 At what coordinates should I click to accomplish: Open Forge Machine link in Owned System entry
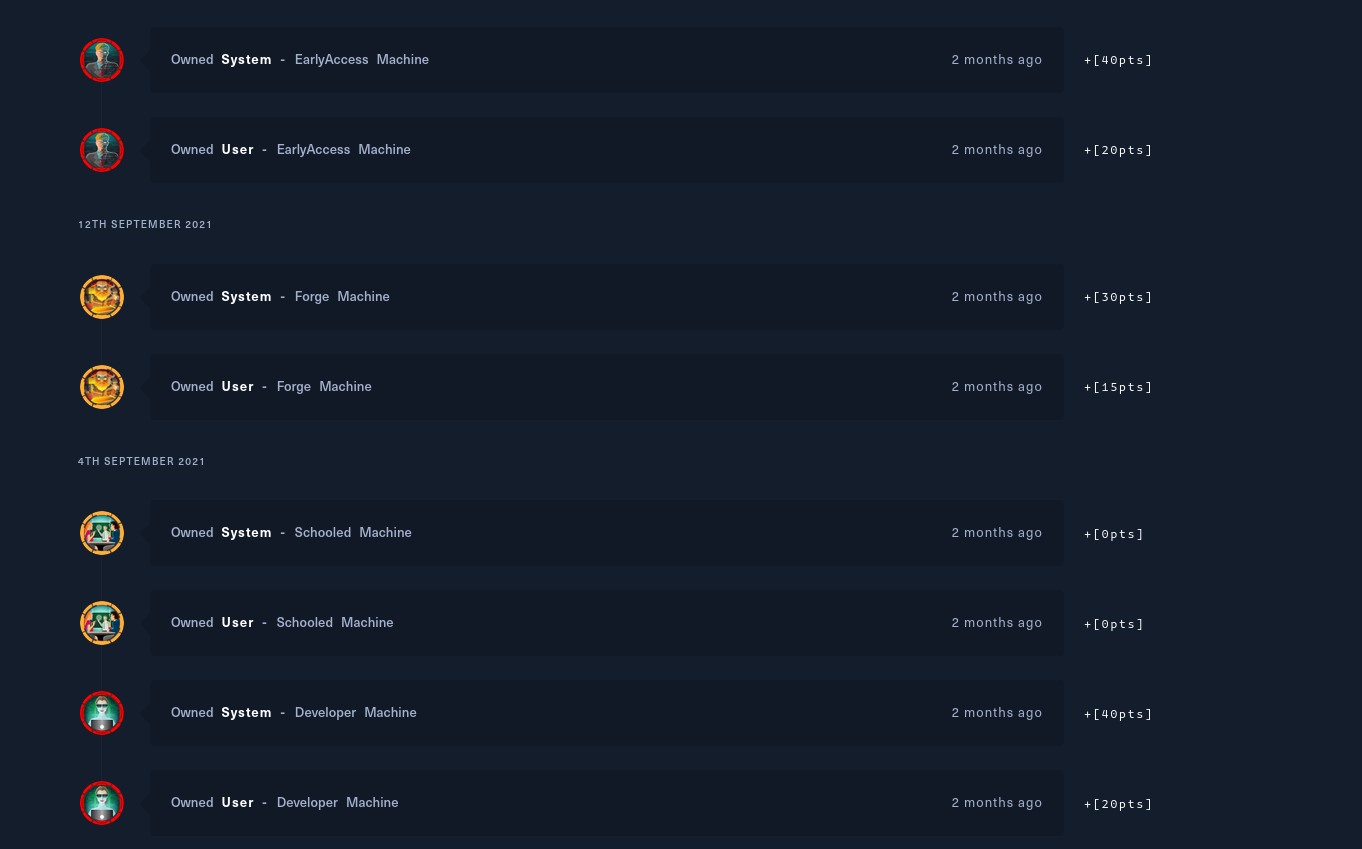tap(342, 297)
